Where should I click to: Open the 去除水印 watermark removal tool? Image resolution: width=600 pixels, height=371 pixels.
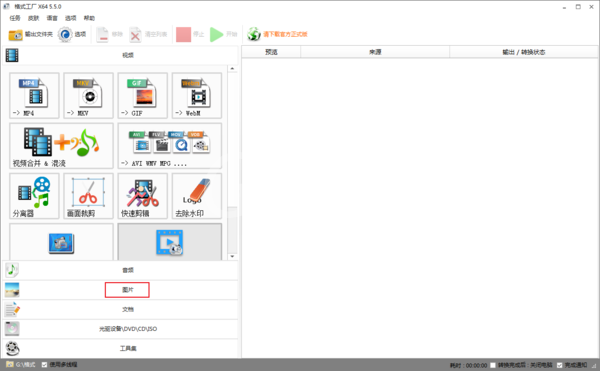pyautogui.click(x=197, y=196)
